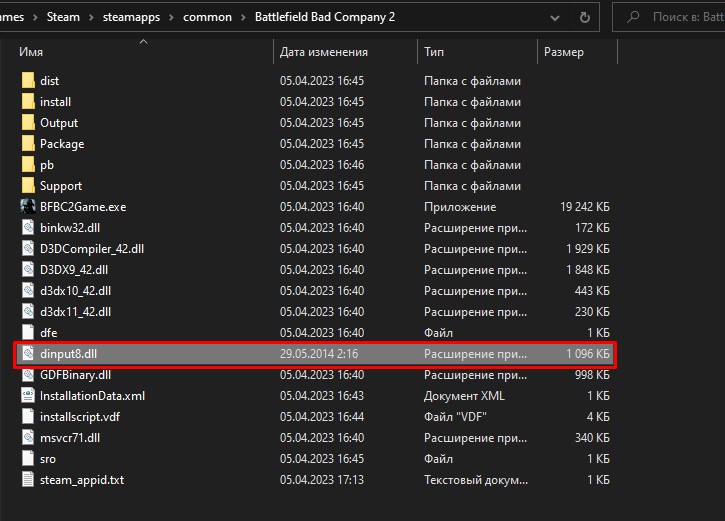This screenshot has height=521, width=725.
Task: Click the 05.04.2023 17:13 date cell
Action: (x=322, y=480)
